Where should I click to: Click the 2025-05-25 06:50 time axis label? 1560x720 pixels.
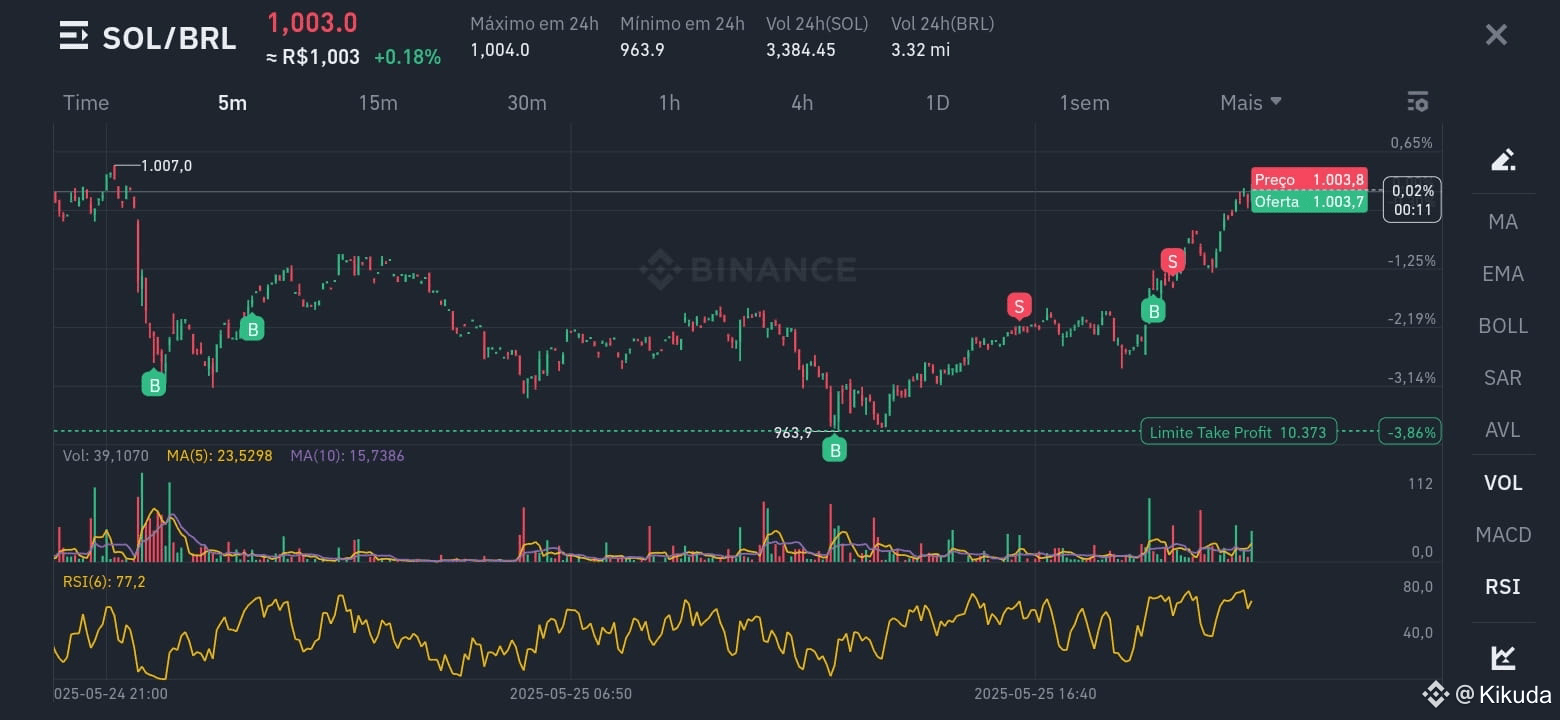coord(571,693)
